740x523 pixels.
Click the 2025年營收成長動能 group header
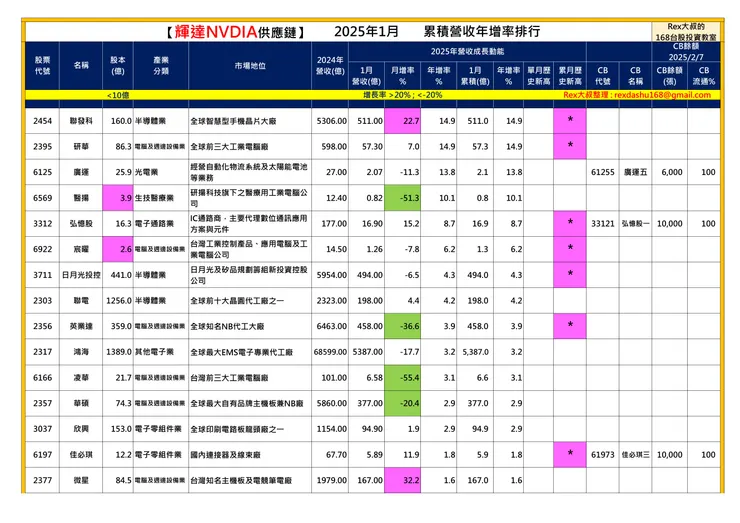point(467,51)
